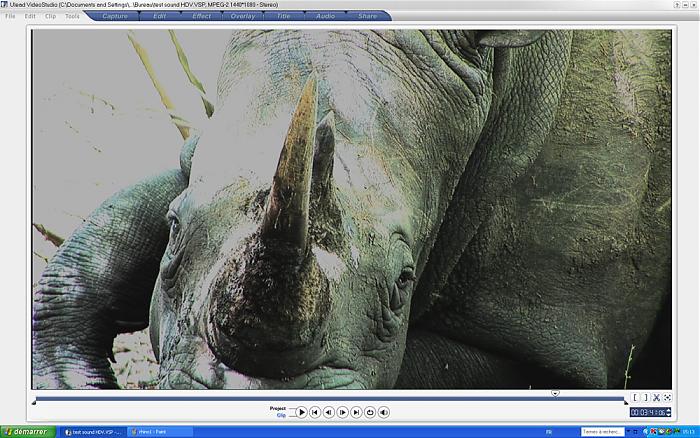Click the left trim handle on the scrub bar
Viewport: 700px width, 438px height.
(x=34, y=403)
